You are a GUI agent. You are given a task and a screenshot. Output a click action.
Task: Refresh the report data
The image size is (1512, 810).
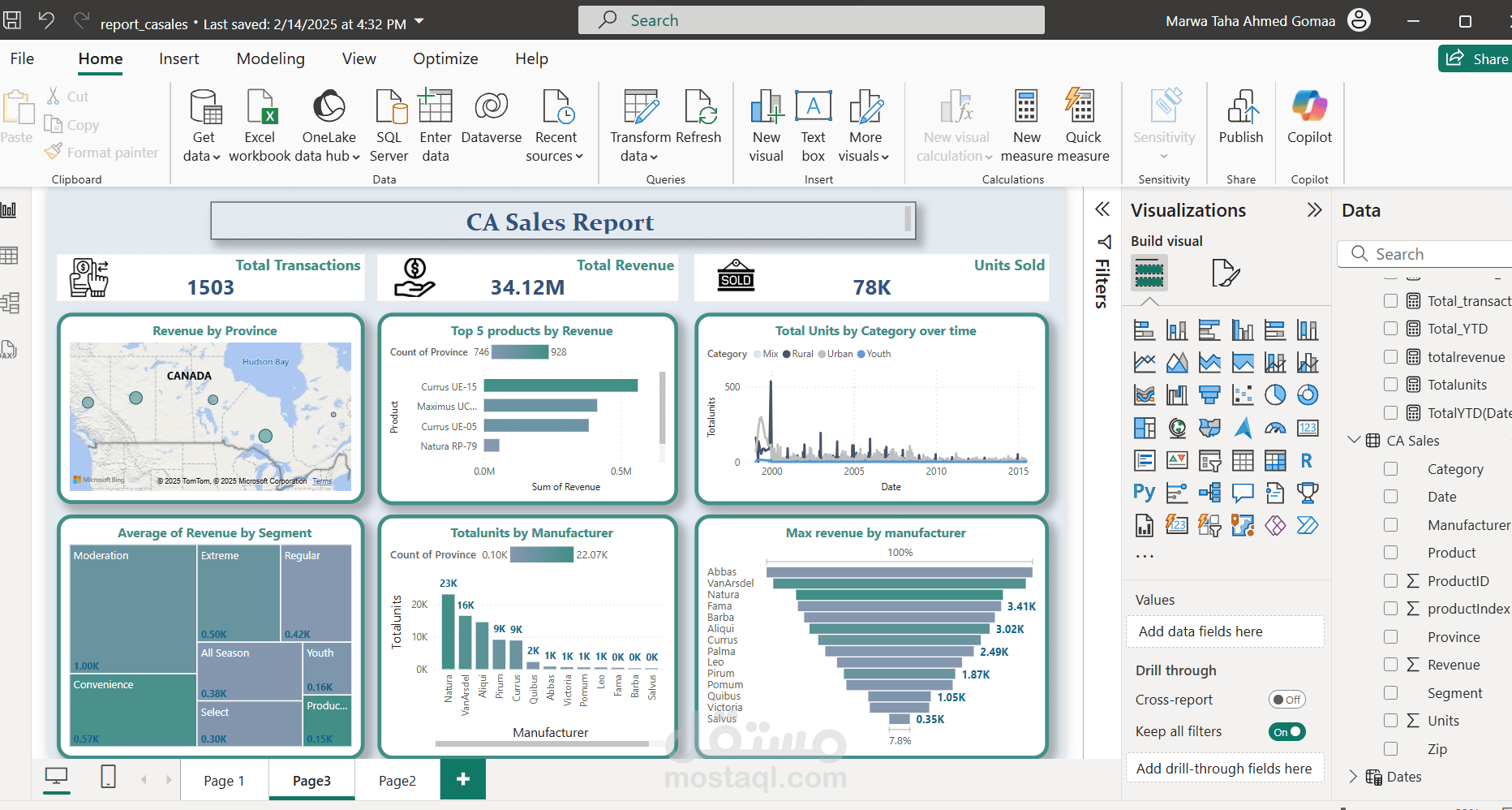[x=698, y=118]
